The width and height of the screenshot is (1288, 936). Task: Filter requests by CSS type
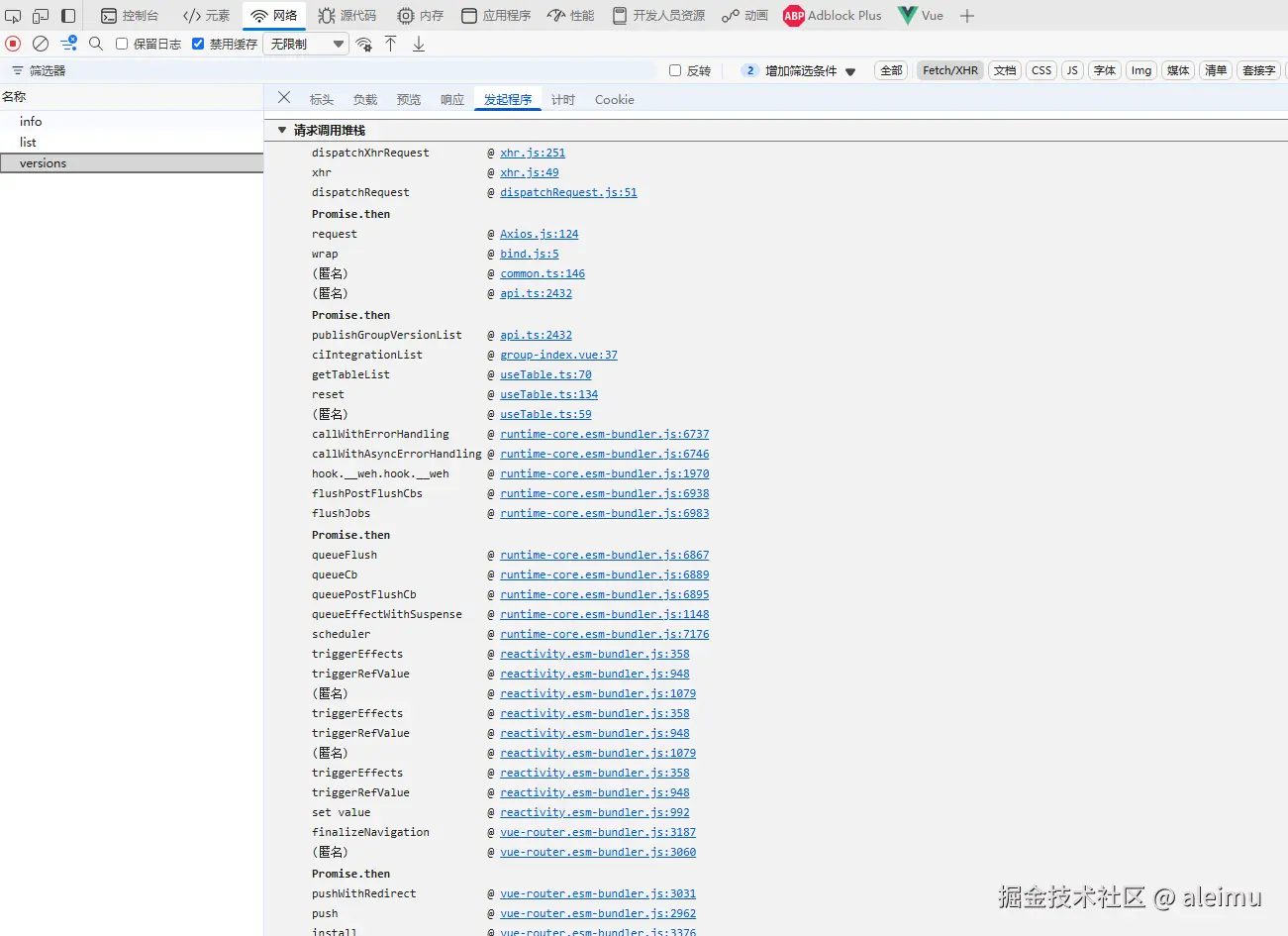[x=1041, y=70]
